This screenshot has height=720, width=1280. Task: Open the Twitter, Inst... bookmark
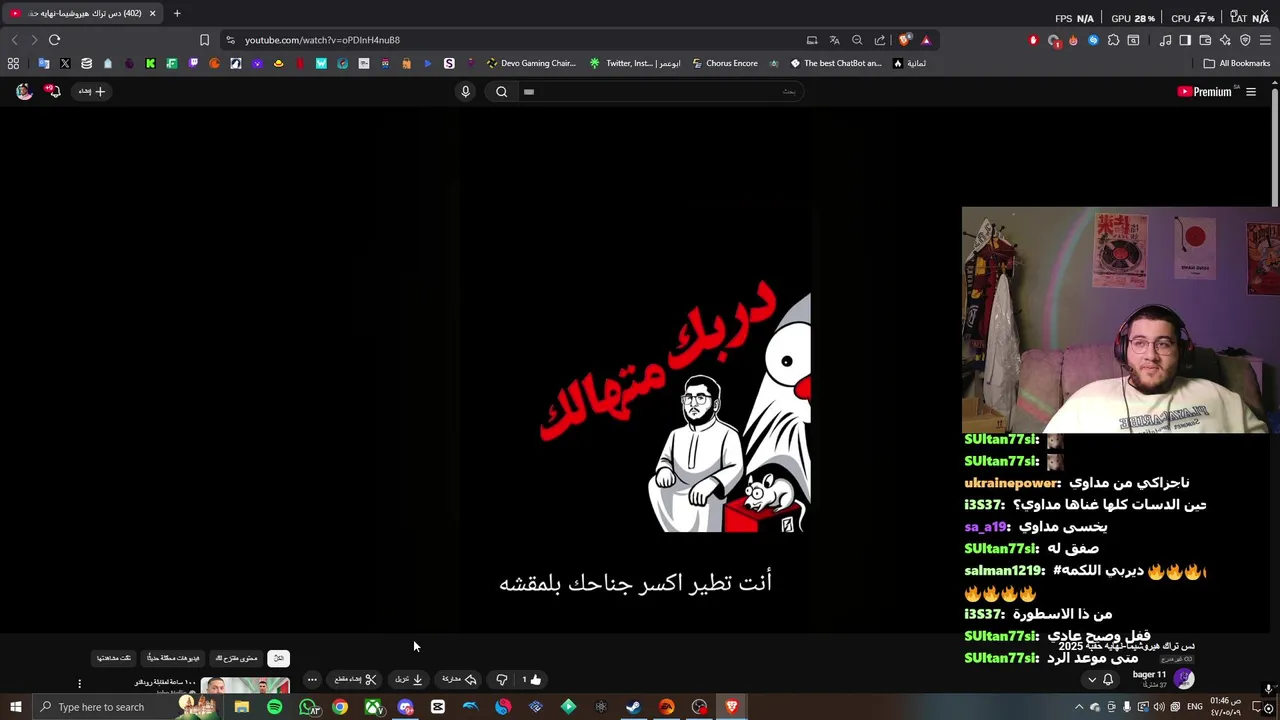pos(635,63)
